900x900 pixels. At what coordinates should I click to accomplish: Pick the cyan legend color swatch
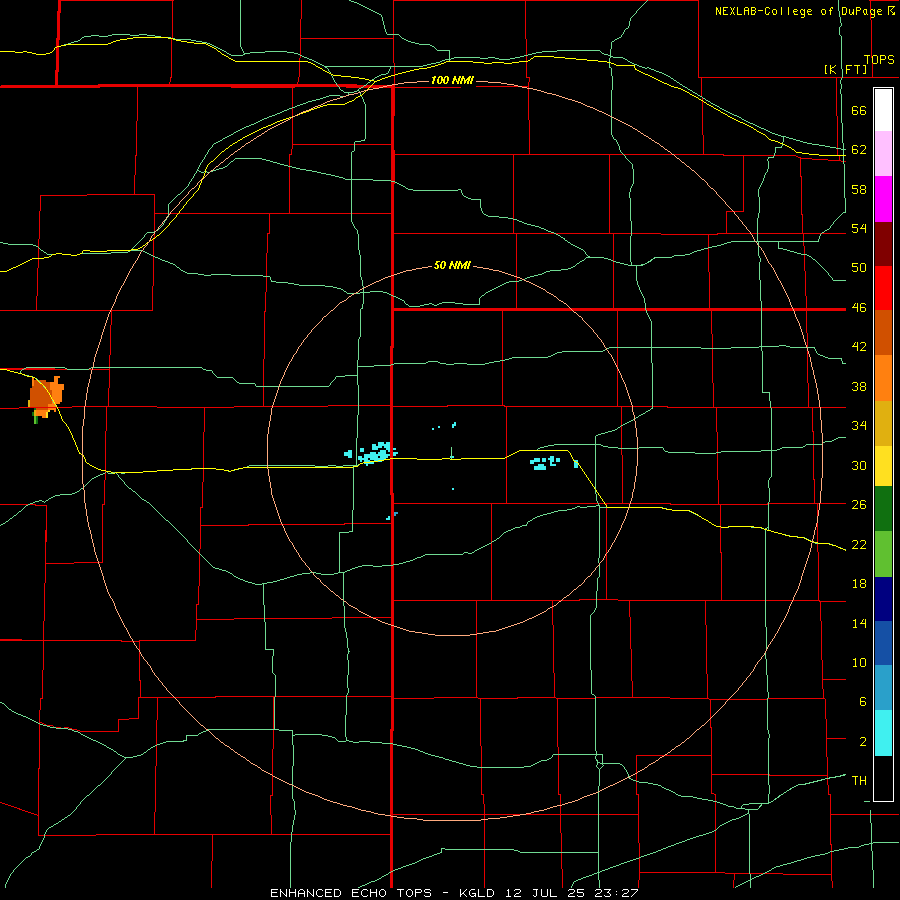click(883, 733)
